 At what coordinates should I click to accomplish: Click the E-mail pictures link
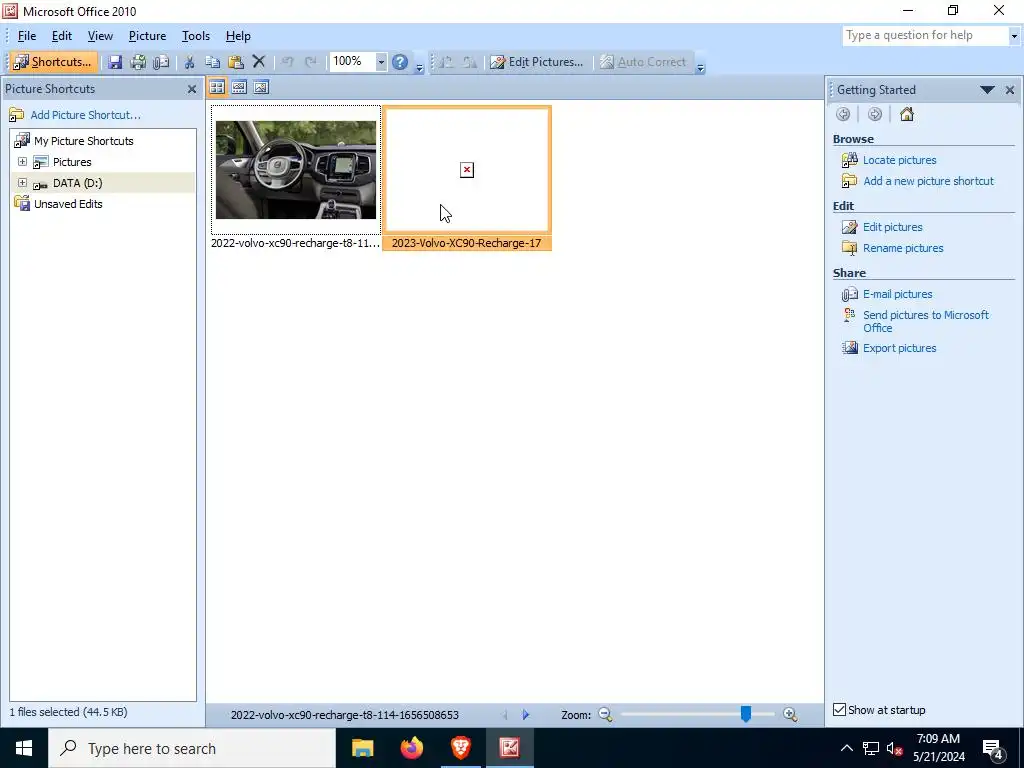[897, 294]
